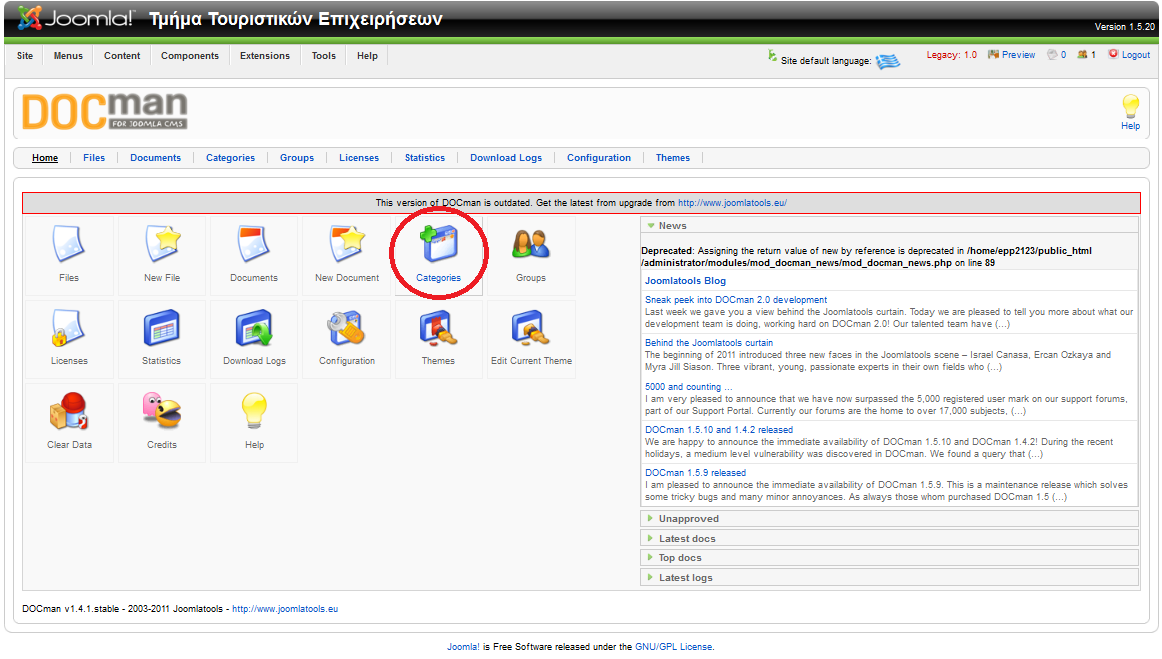Expand the Latest docs panel
Screen dimensions: 1162x659
tap(889, 539)
